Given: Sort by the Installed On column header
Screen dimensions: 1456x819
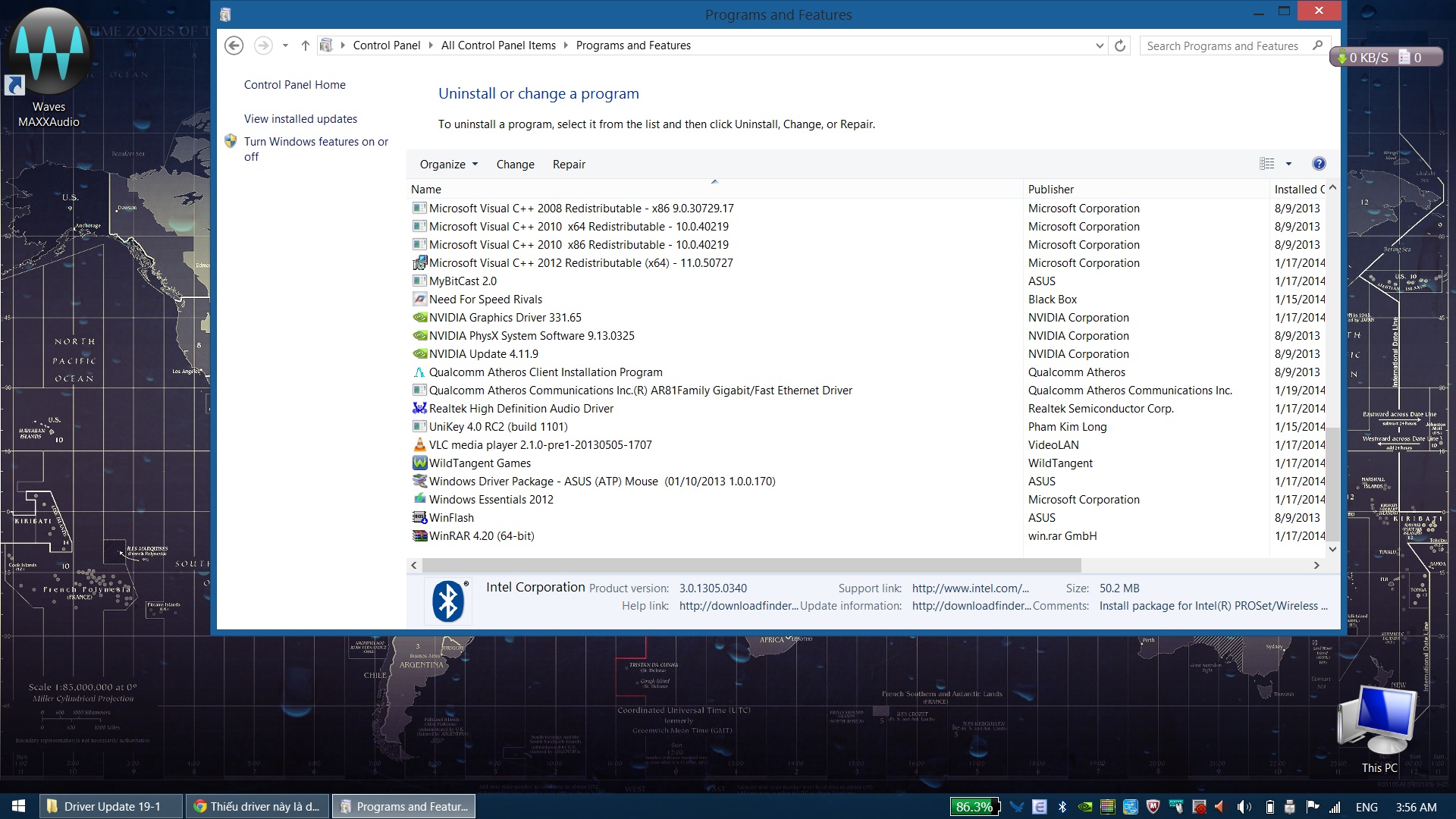Looking at the screenshot, I should [1298, 189].
